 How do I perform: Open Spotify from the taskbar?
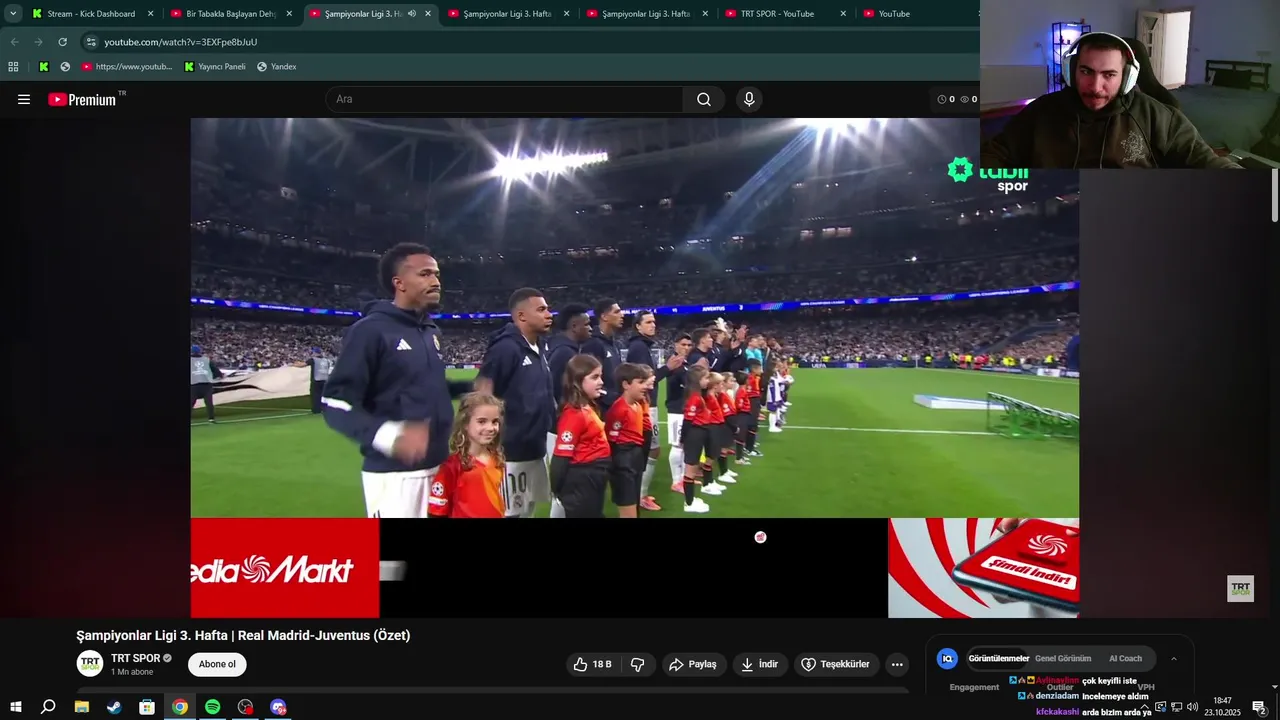212,707
